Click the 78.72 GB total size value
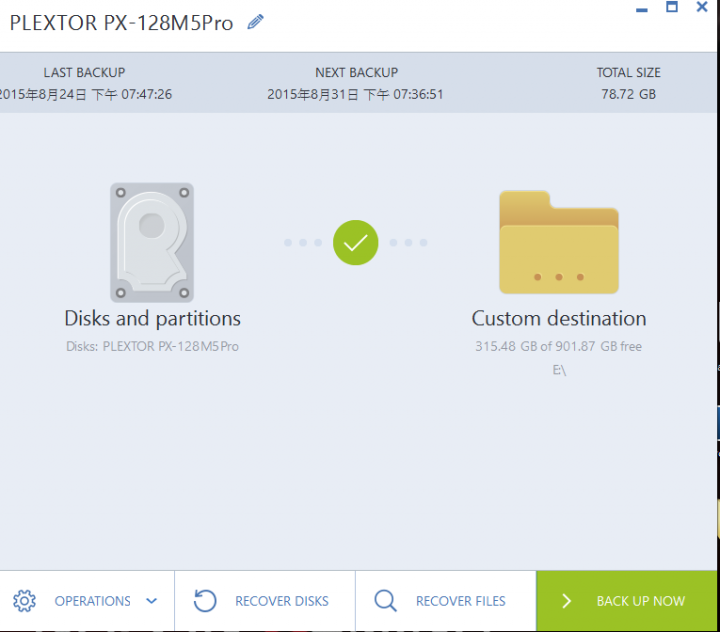 [x=629, y=94]
